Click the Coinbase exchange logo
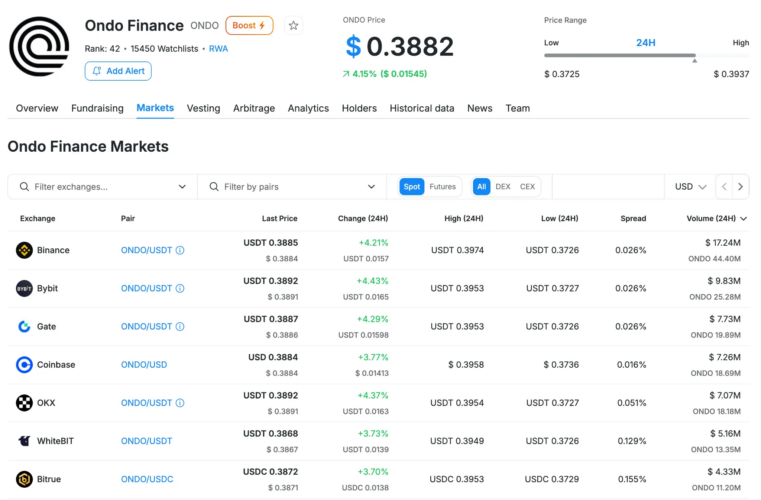 (x=24, y=365)
